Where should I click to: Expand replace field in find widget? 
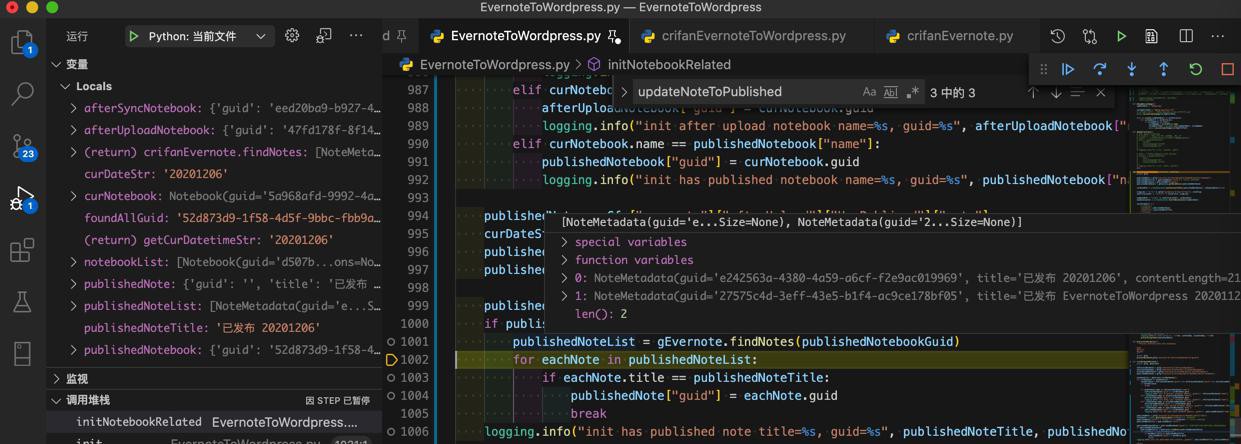point(624,92)
